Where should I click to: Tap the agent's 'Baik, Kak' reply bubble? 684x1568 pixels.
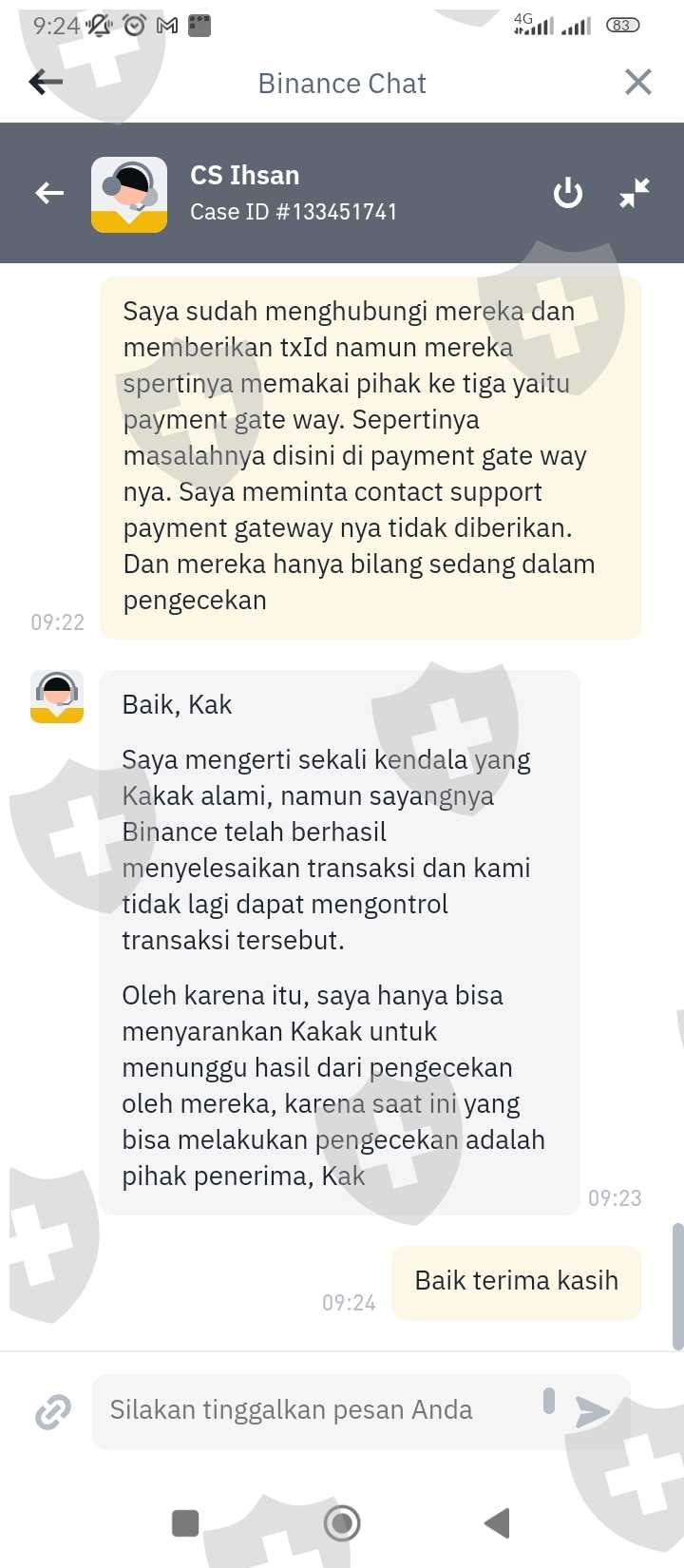[339, 942]
